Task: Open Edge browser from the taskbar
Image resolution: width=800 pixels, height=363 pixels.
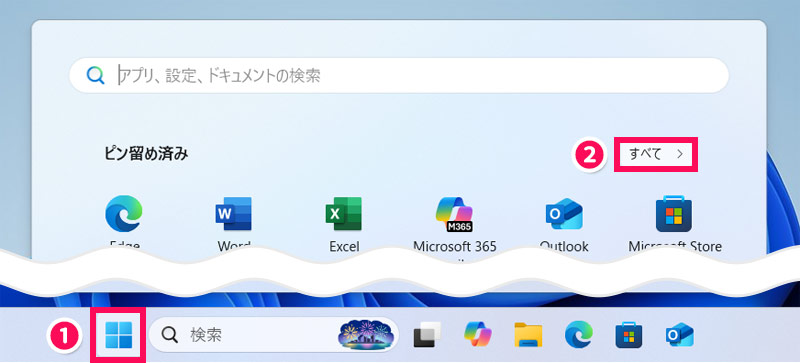Action: pyautogui.click(x=579, y=335)
